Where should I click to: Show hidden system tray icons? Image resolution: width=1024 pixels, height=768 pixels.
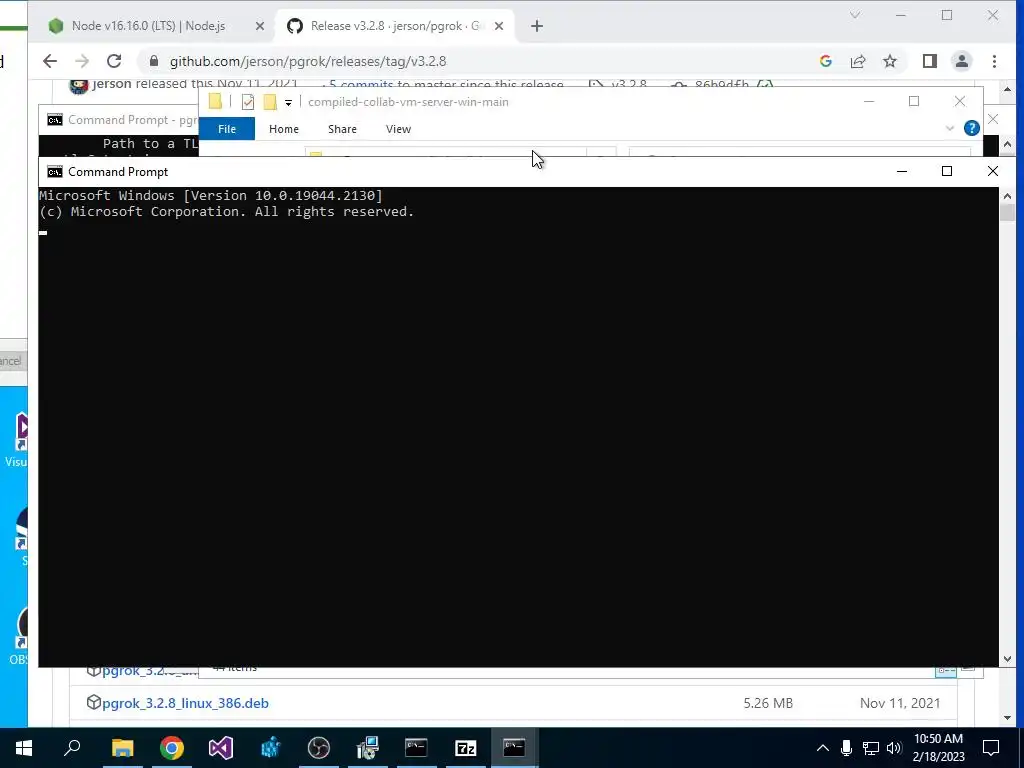(823, 748)
